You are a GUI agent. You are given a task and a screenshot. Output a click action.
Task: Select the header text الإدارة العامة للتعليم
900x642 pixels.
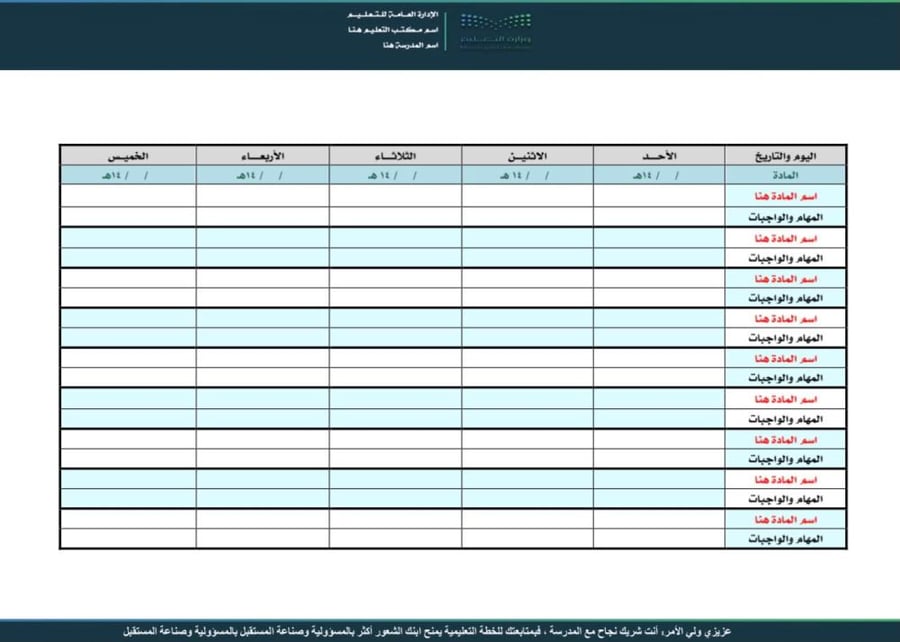click(393, 14)
